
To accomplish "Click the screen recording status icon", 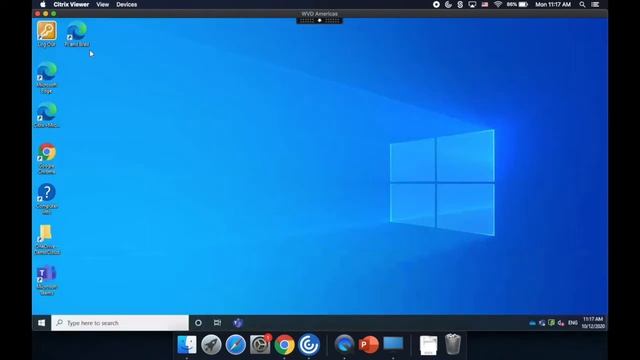I will tap(436, 4).
